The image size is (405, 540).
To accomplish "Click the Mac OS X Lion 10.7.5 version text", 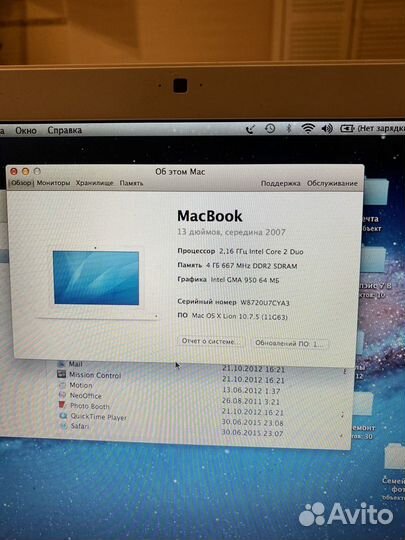I will point(239,316).
